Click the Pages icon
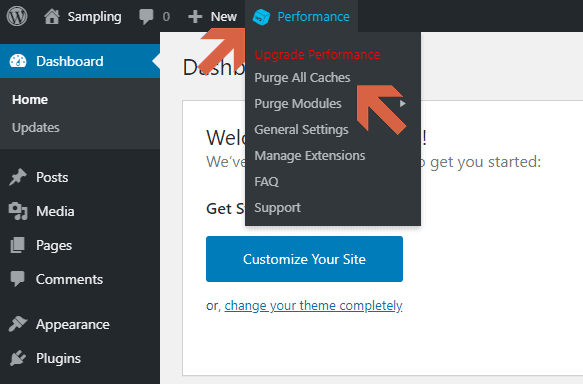The width and height of the screenshot is (583, 384). (x=17, y=245)
